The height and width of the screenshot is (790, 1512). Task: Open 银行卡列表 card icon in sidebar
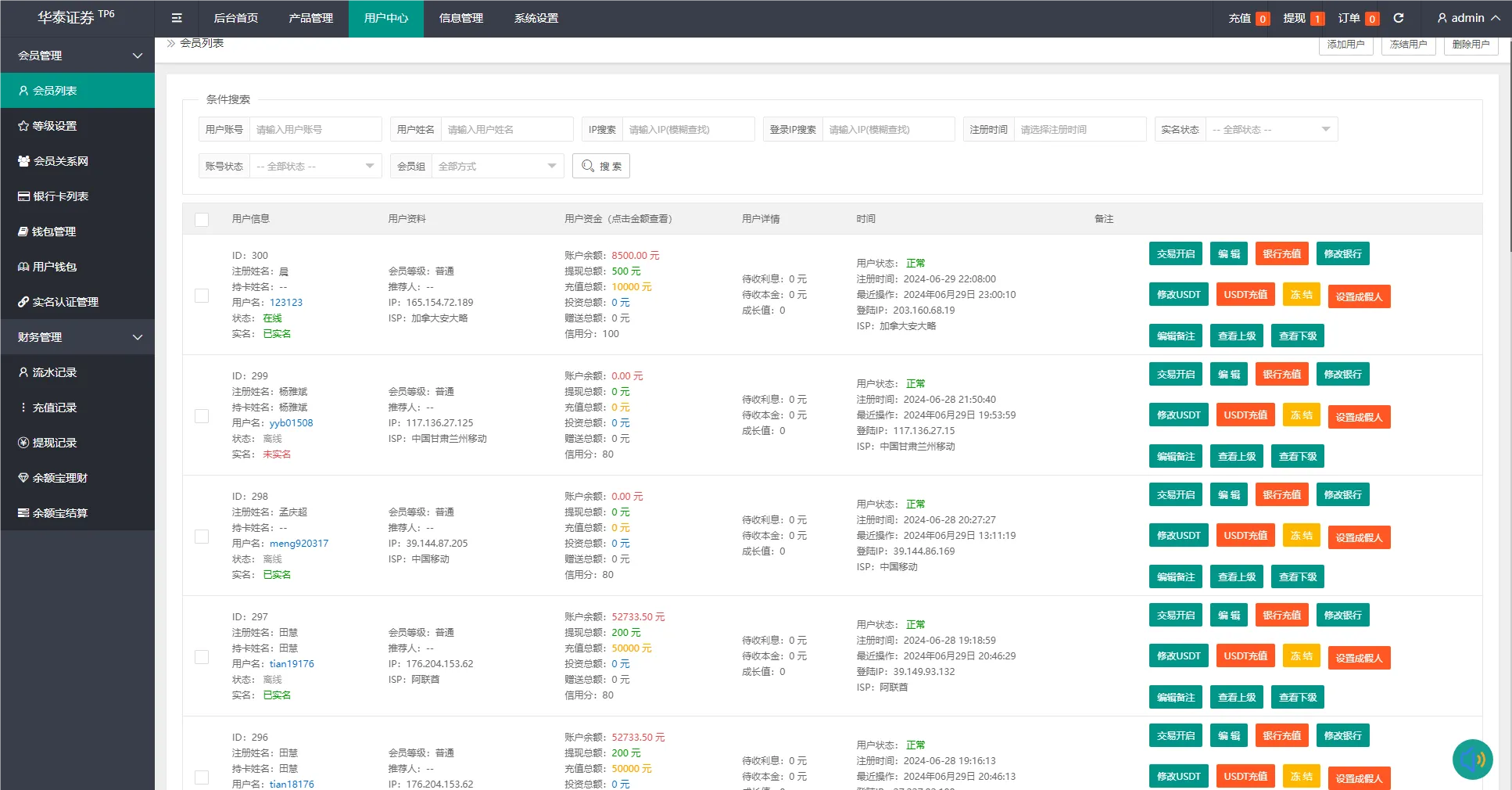pyautogui.click(x=23, y=196)
